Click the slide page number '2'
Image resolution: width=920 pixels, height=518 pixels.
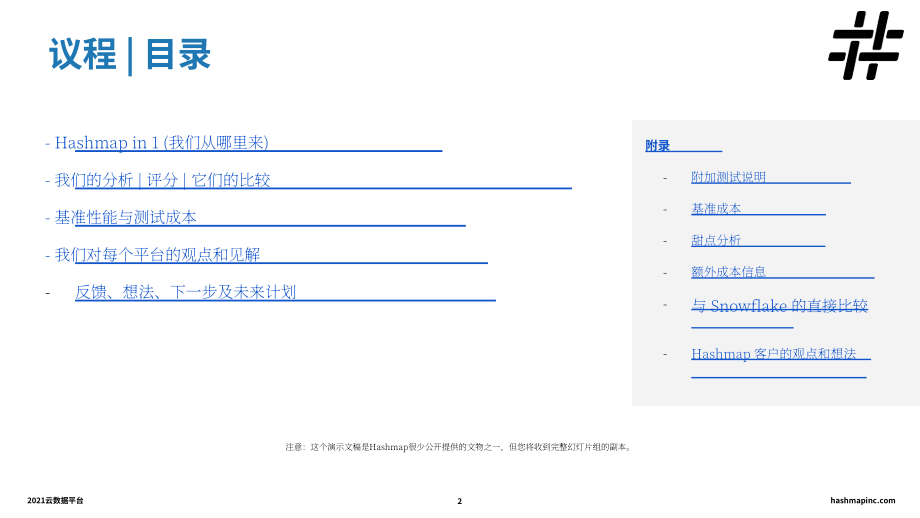coord(459,501)
